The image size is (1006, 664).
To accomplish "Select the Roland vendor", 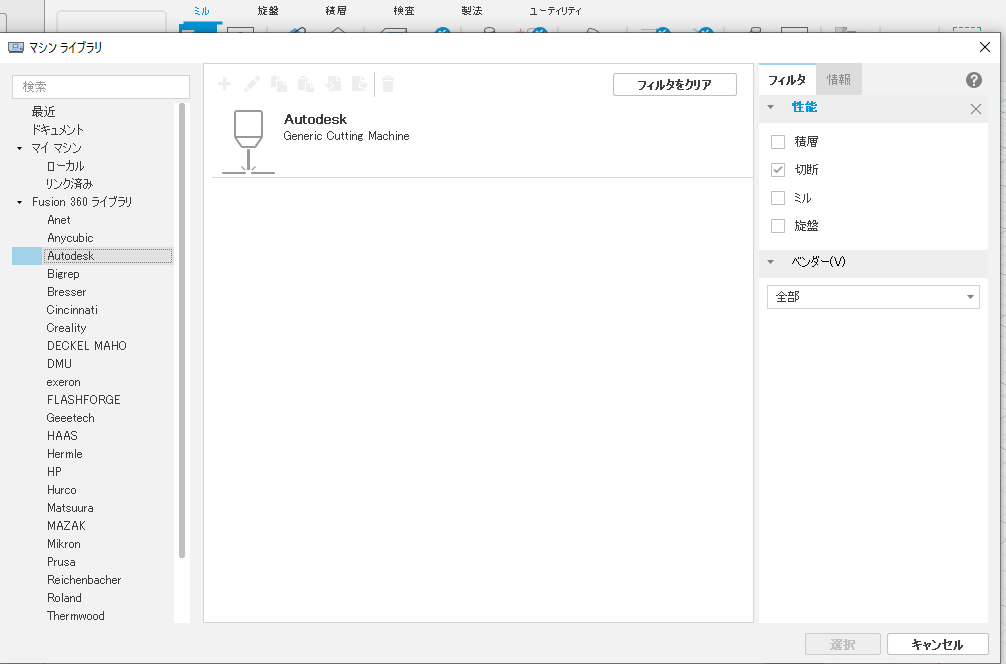I will pyautogui.click(x=64, y=597).
